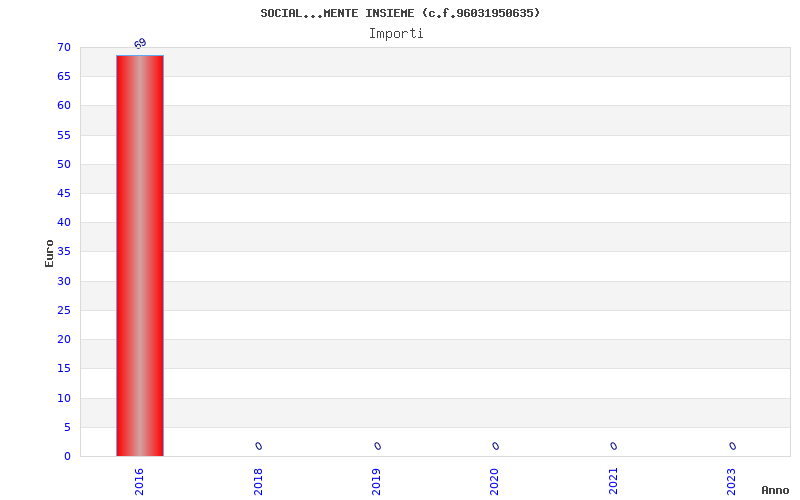
Task: Select the 2021 year label
Action: pyautogui.click(x=613, y=481)
